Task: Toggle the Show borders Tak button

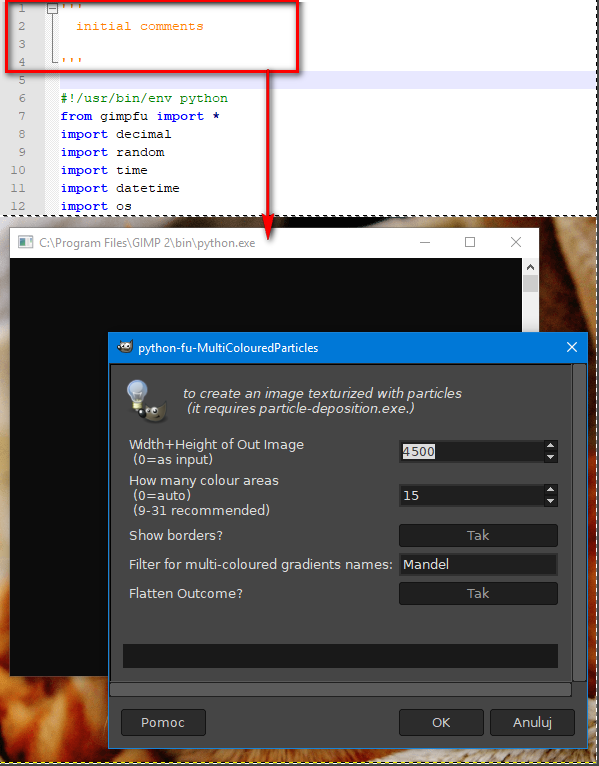Action: coord(478,535)
